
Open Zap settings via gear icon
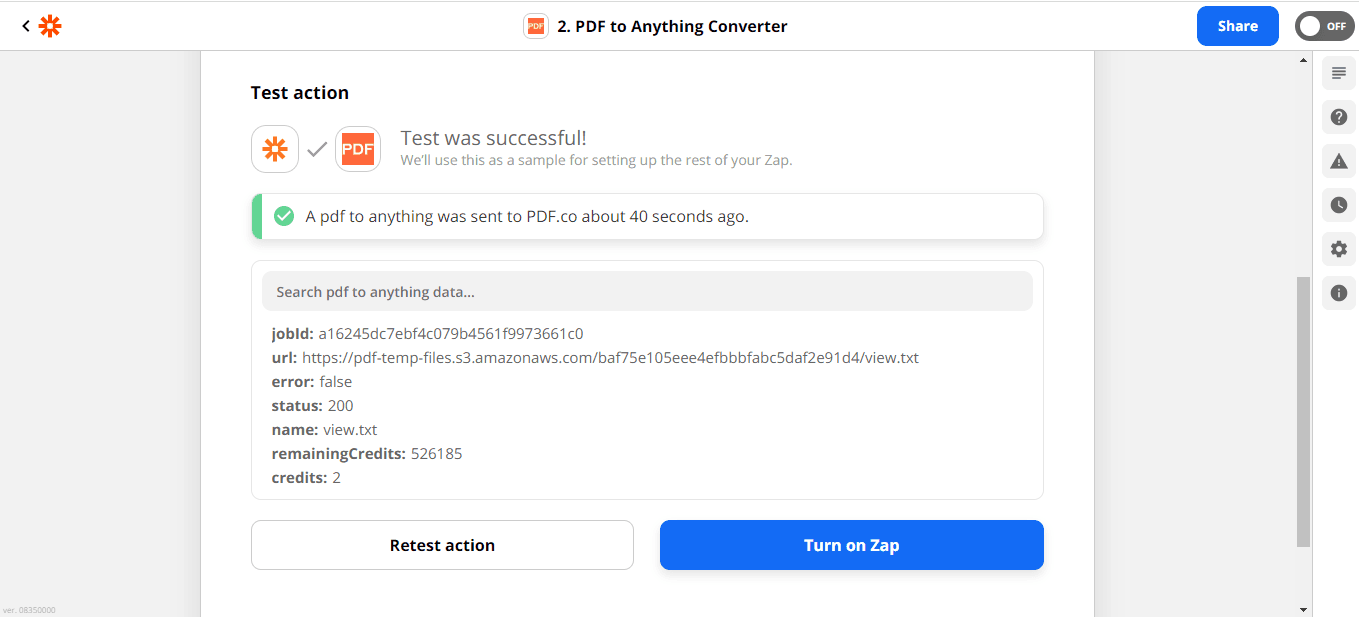coord(1338,249)
